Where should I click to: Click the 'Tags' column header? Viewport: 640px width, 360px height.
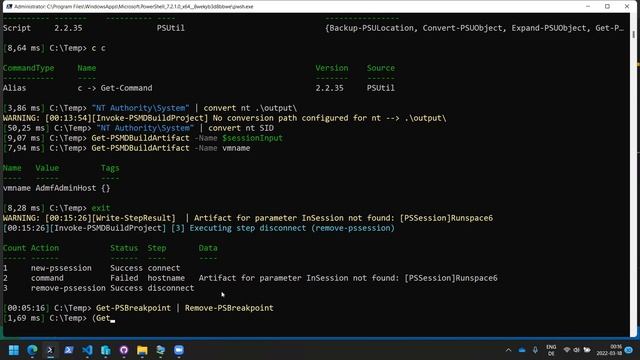110,168
